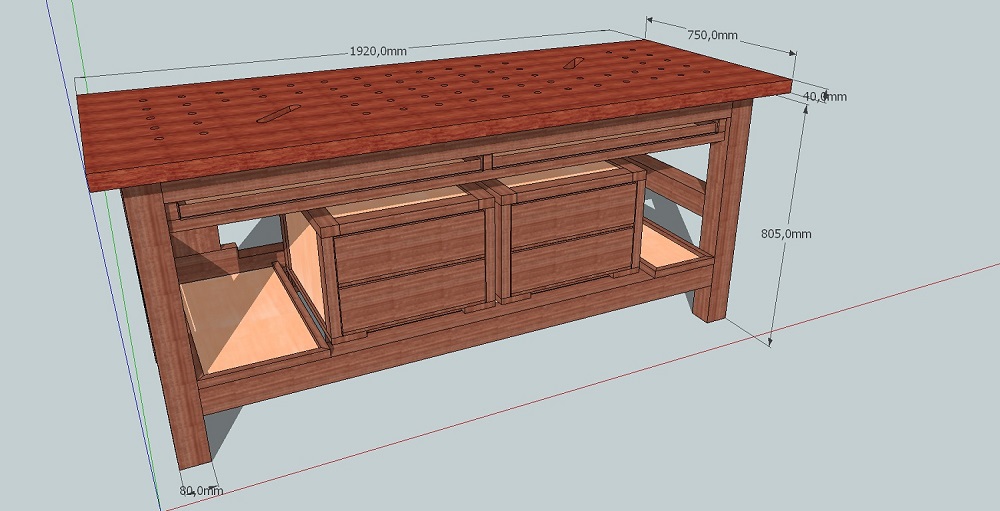Select the right elongated slot in tabletop
The height and width of the screenshot is (511, 1000).
pos(574,64)
